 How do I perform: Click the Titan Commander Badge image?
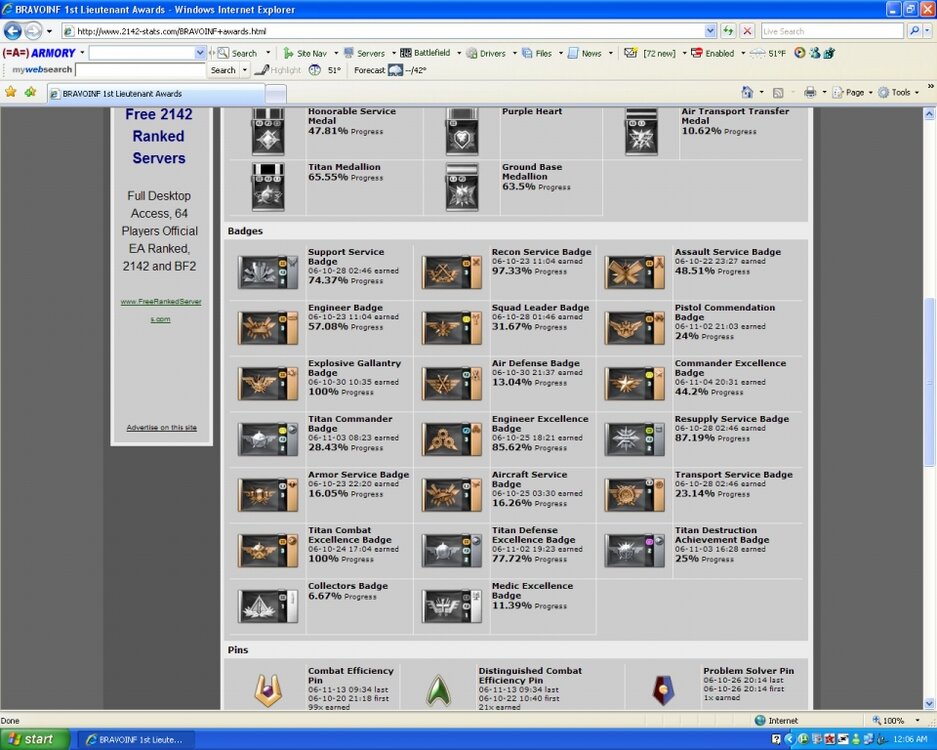(268, 439)
